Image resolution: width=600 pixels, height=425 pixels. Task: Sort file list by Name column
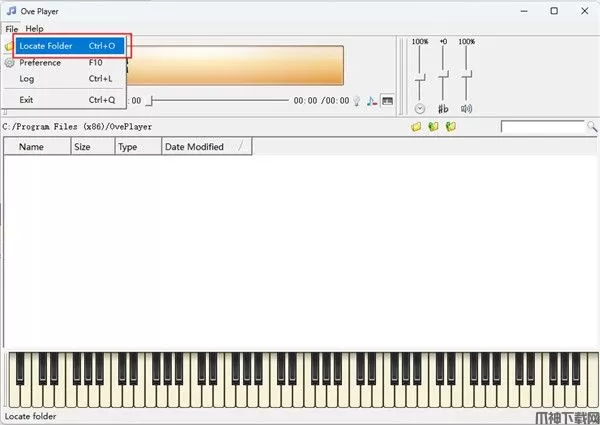coord(38,147)
